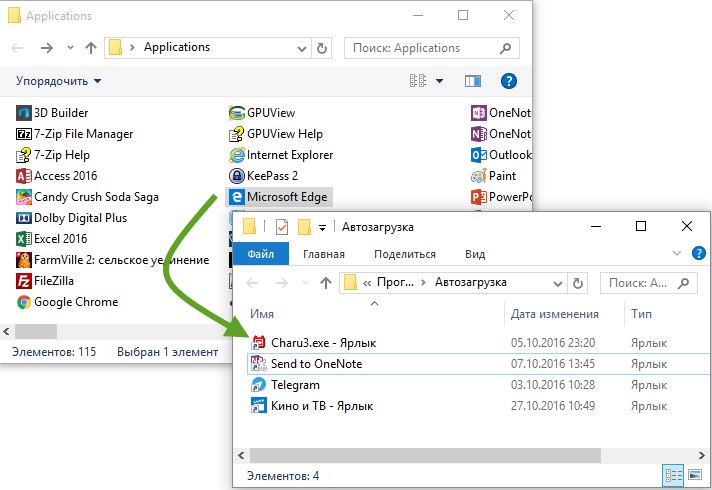Expand the ribbon chevron in Автозагрузка
The image size is (712, 490).
coord(677,253)
